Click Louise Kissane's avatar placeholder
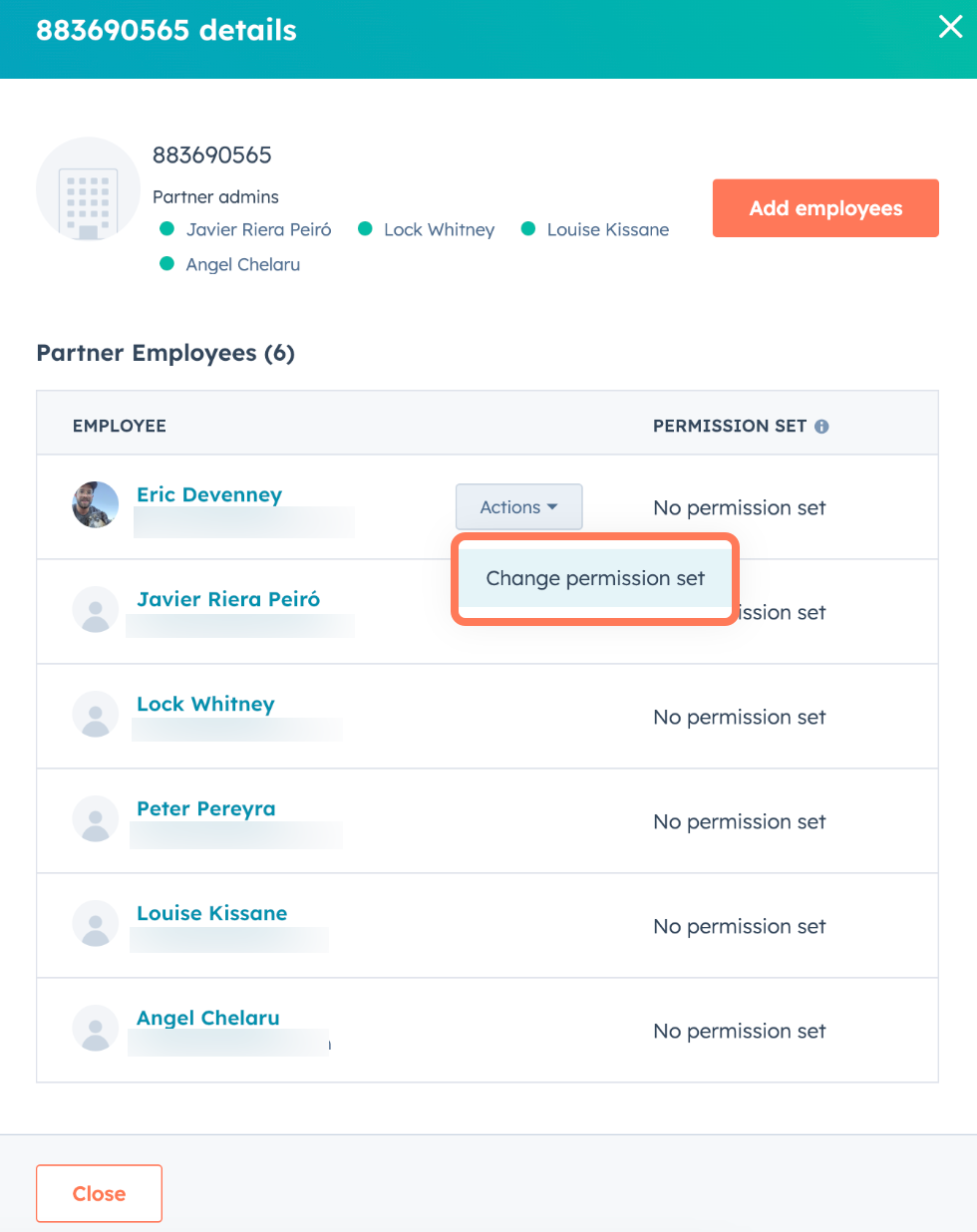 95,924
